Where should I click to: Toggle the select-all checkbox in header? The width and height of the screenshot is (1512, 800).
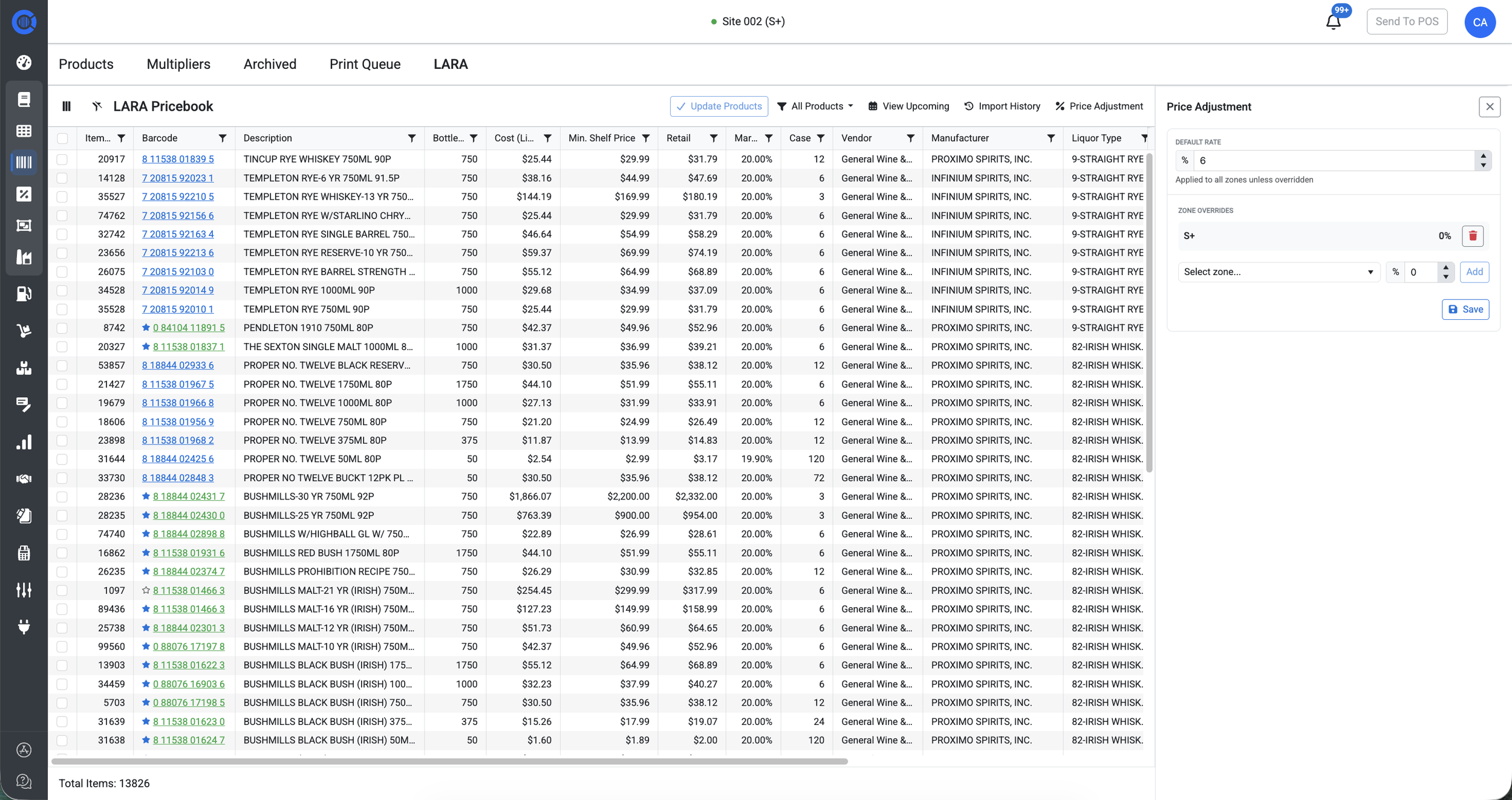[62, 138]
